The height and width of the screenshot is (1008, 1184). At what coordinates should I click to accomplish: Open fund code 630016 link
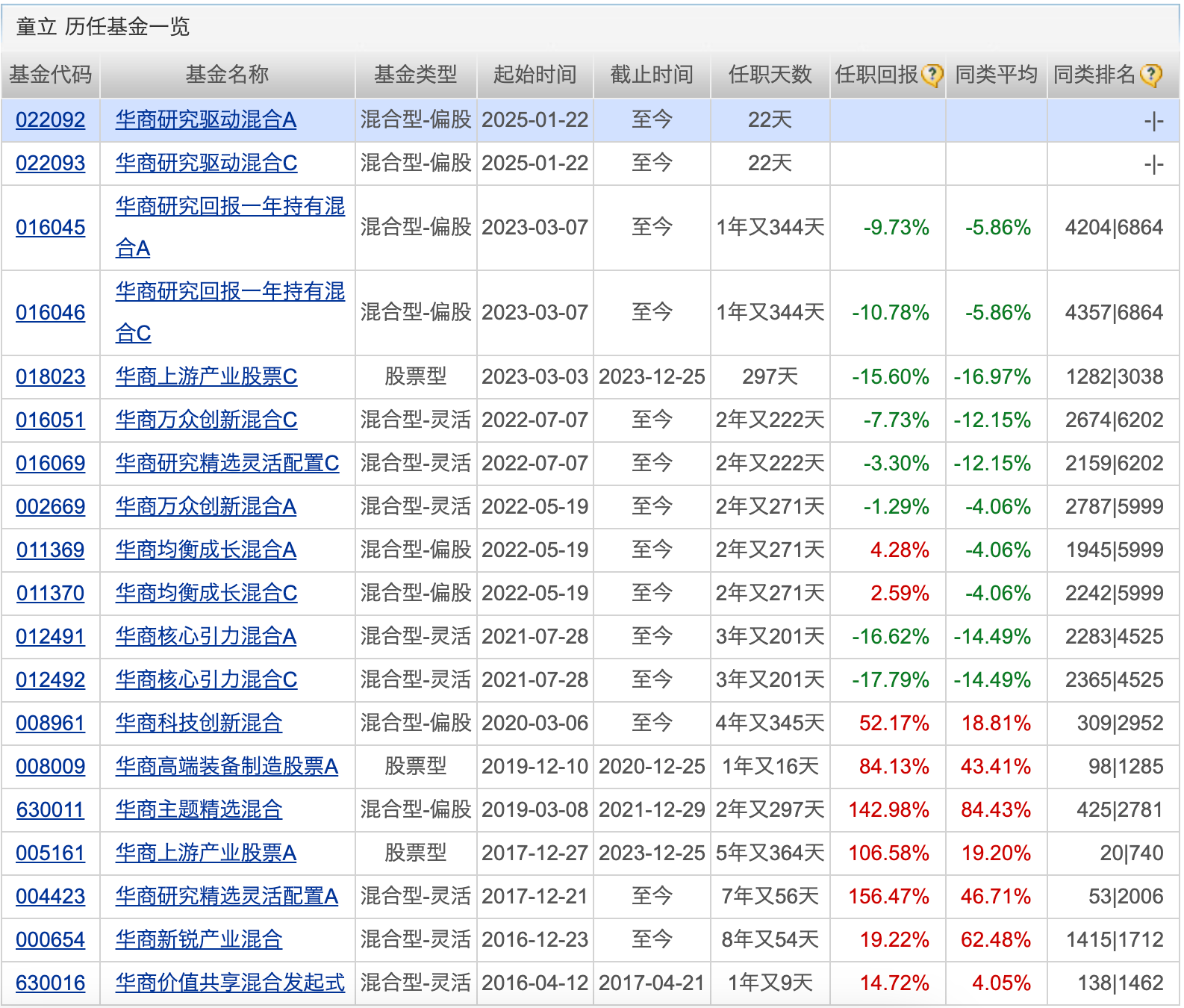(50, 983)
